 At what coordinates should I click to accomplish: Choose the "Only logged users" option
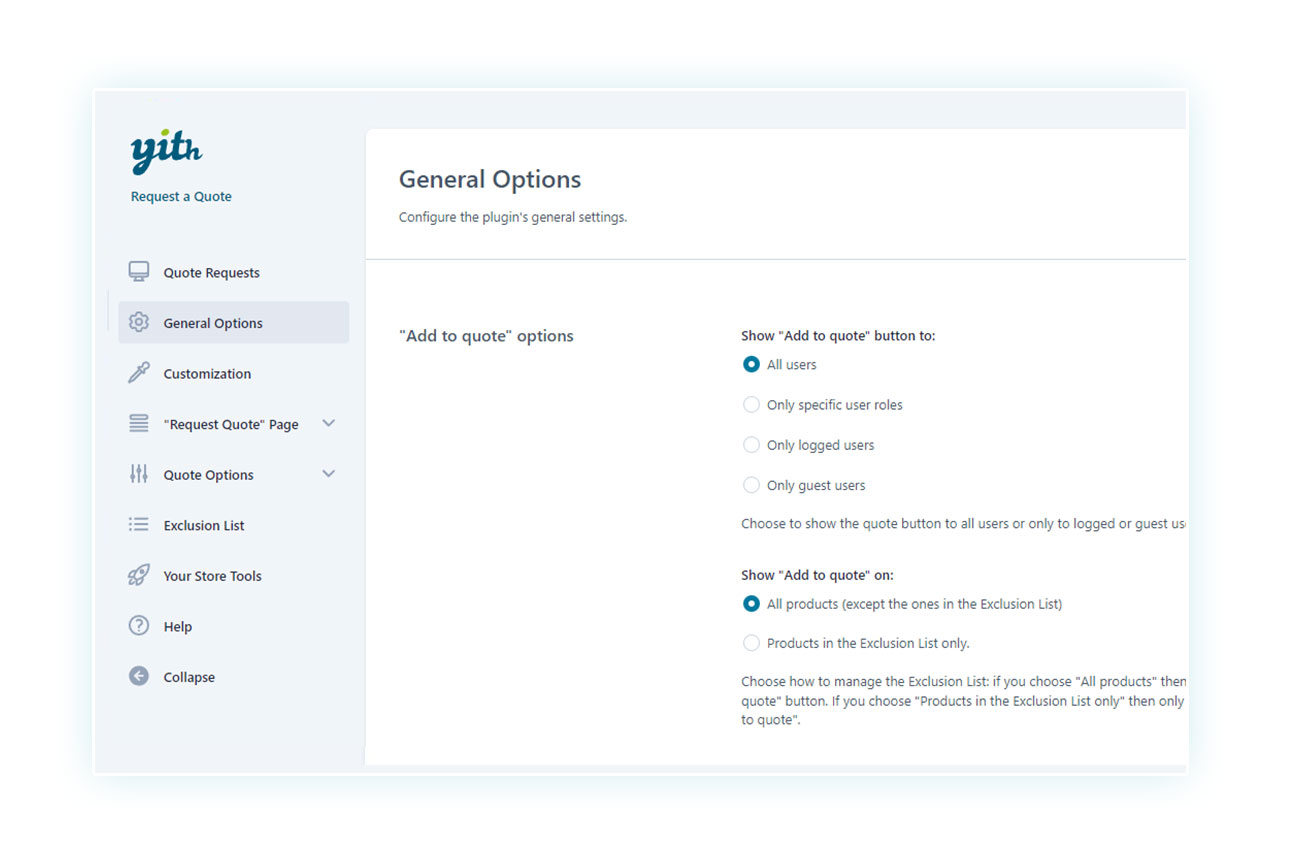[751, 445]
